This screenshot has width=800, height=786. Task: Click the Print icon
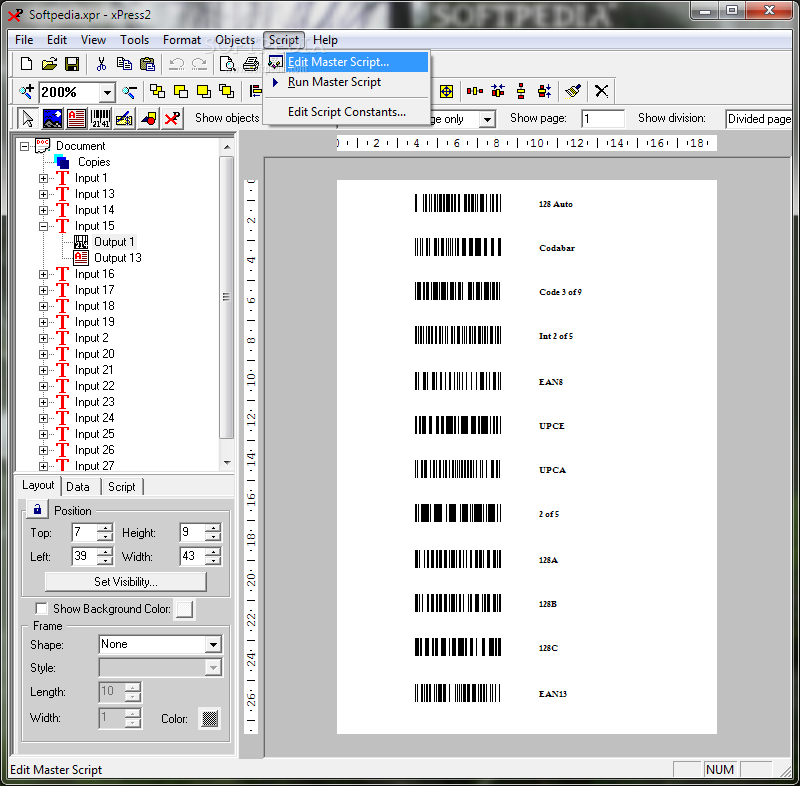click(251, 64)
